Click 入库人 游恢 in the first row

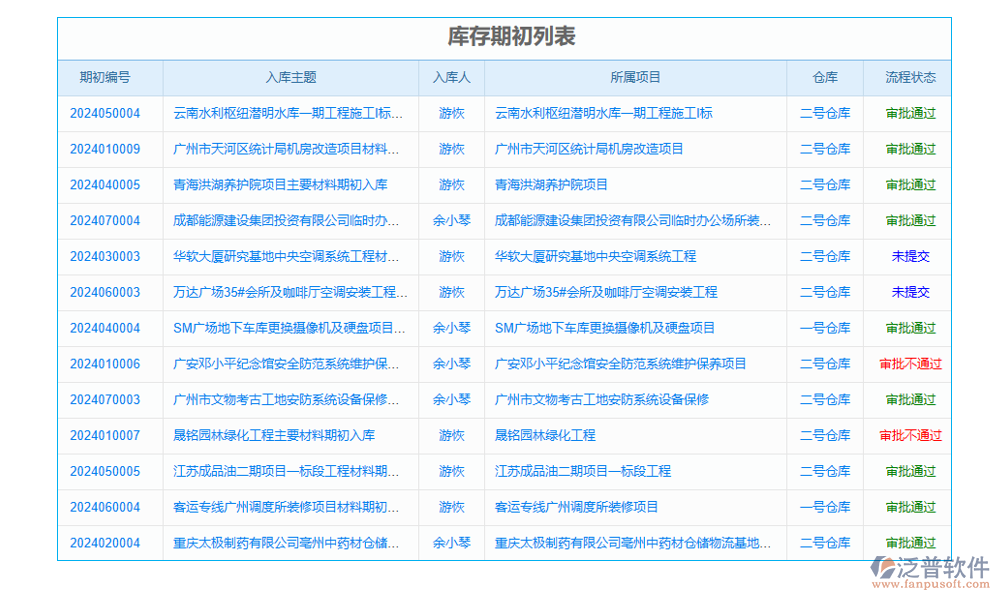pyautogui.click(x=450, y=113)
